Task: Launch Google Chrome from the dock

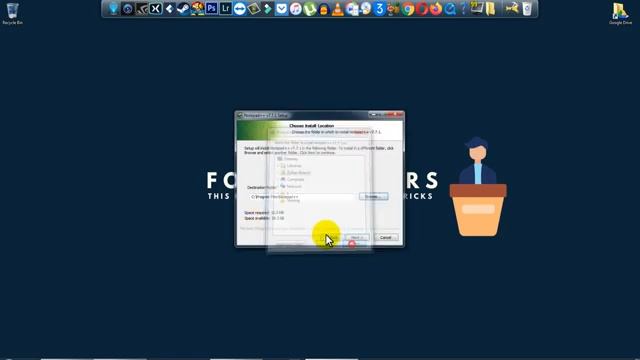Action: pos(407,9)
